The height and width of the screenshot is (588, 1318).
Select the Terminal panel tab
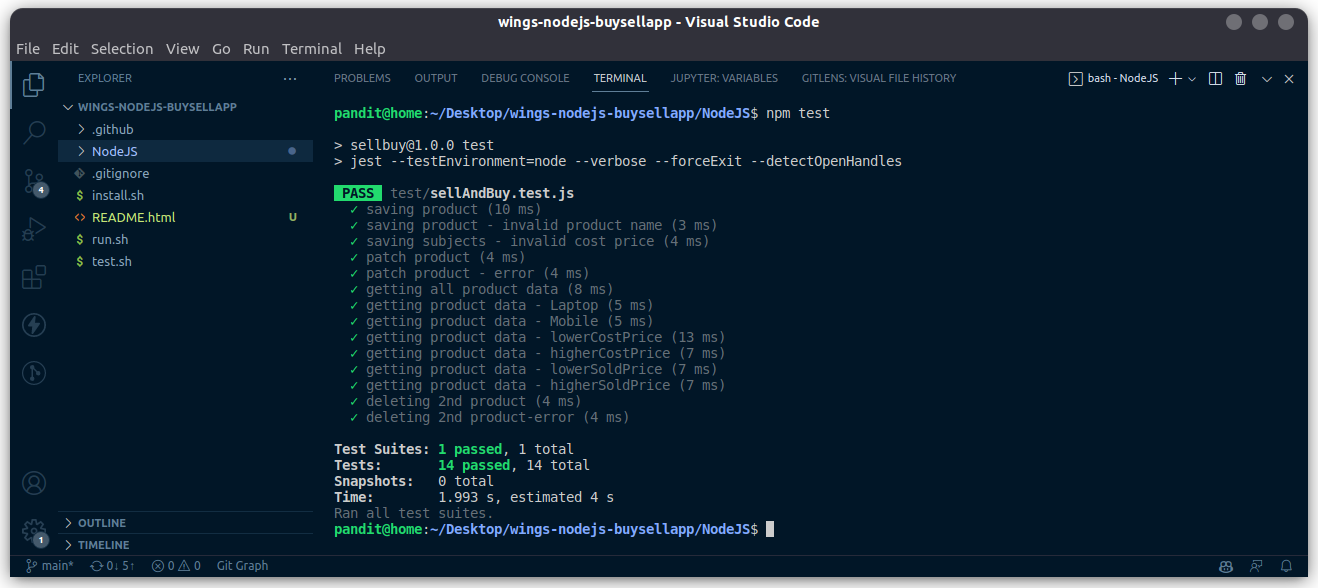click(x=620, y=78)
